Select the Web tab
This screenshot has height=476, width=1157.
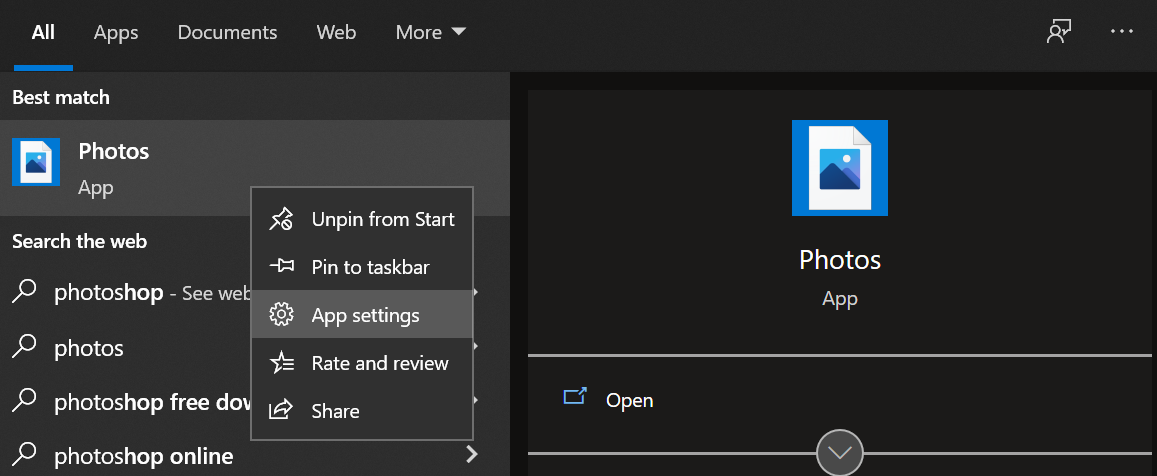tap(336, 32)
